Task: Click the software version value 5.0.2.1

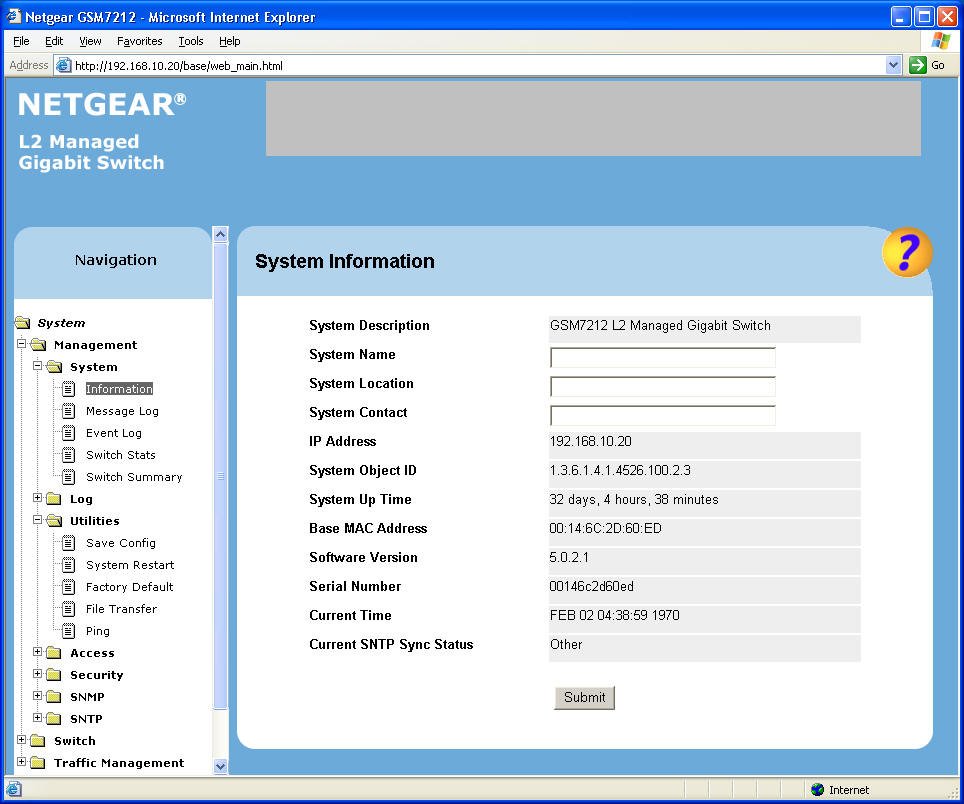Action: click(569, 558)
